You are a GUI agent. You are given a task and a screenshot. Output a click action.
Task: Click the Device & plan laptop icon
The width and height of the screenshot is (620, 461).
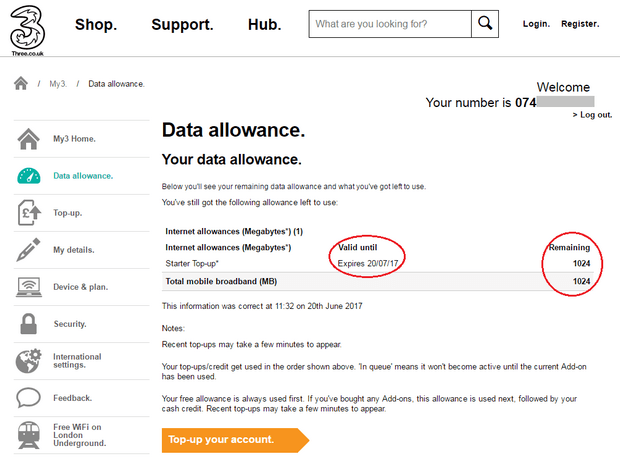[29, 287]
